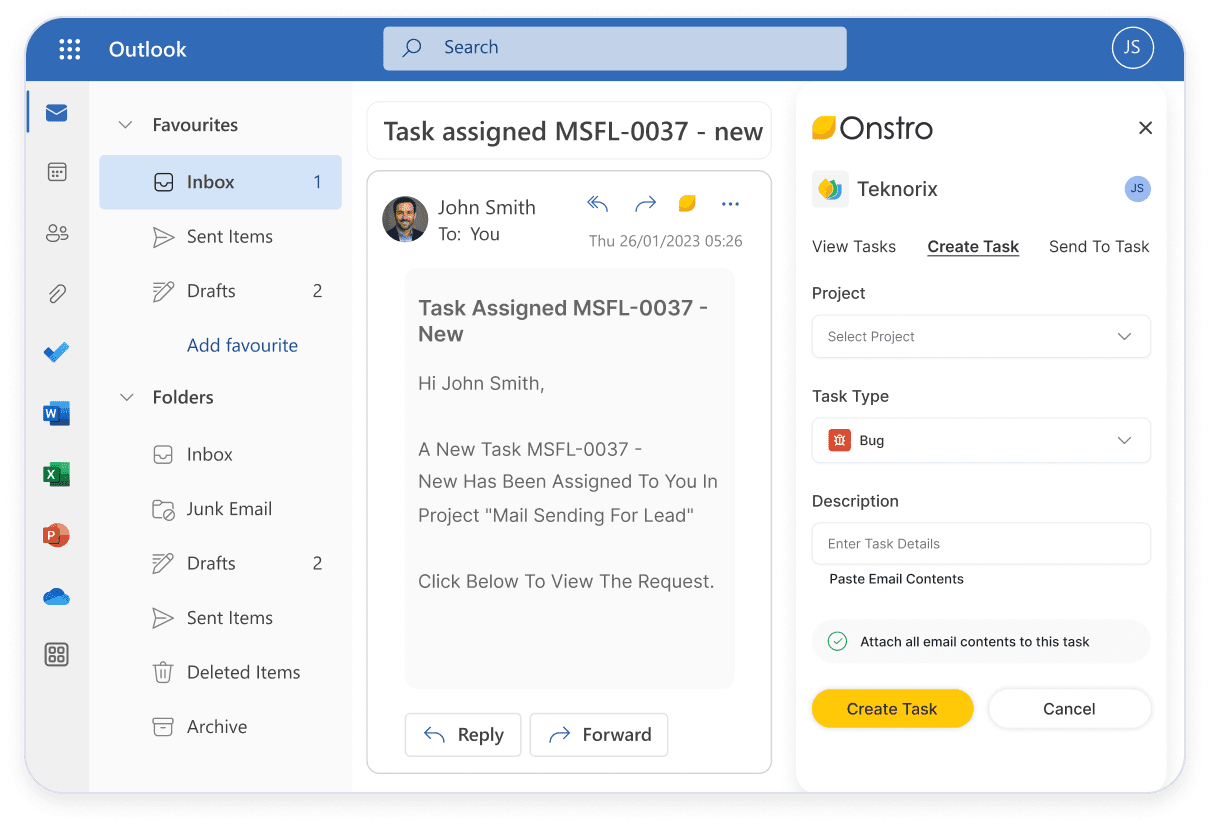Image resolution: width=1210 pixels, height=826 pixels.
Task: Collapse the Favourites section
Action: 126,125
